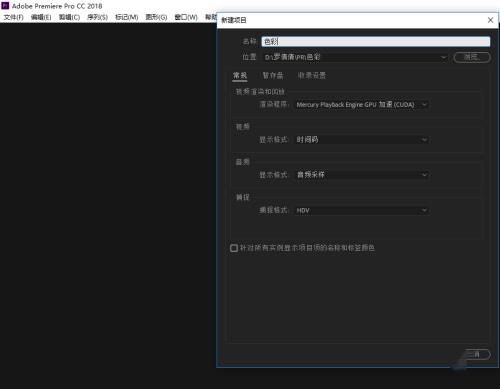Open the 窗口(W) menu
500x389 pixels.
click(186, 17)
